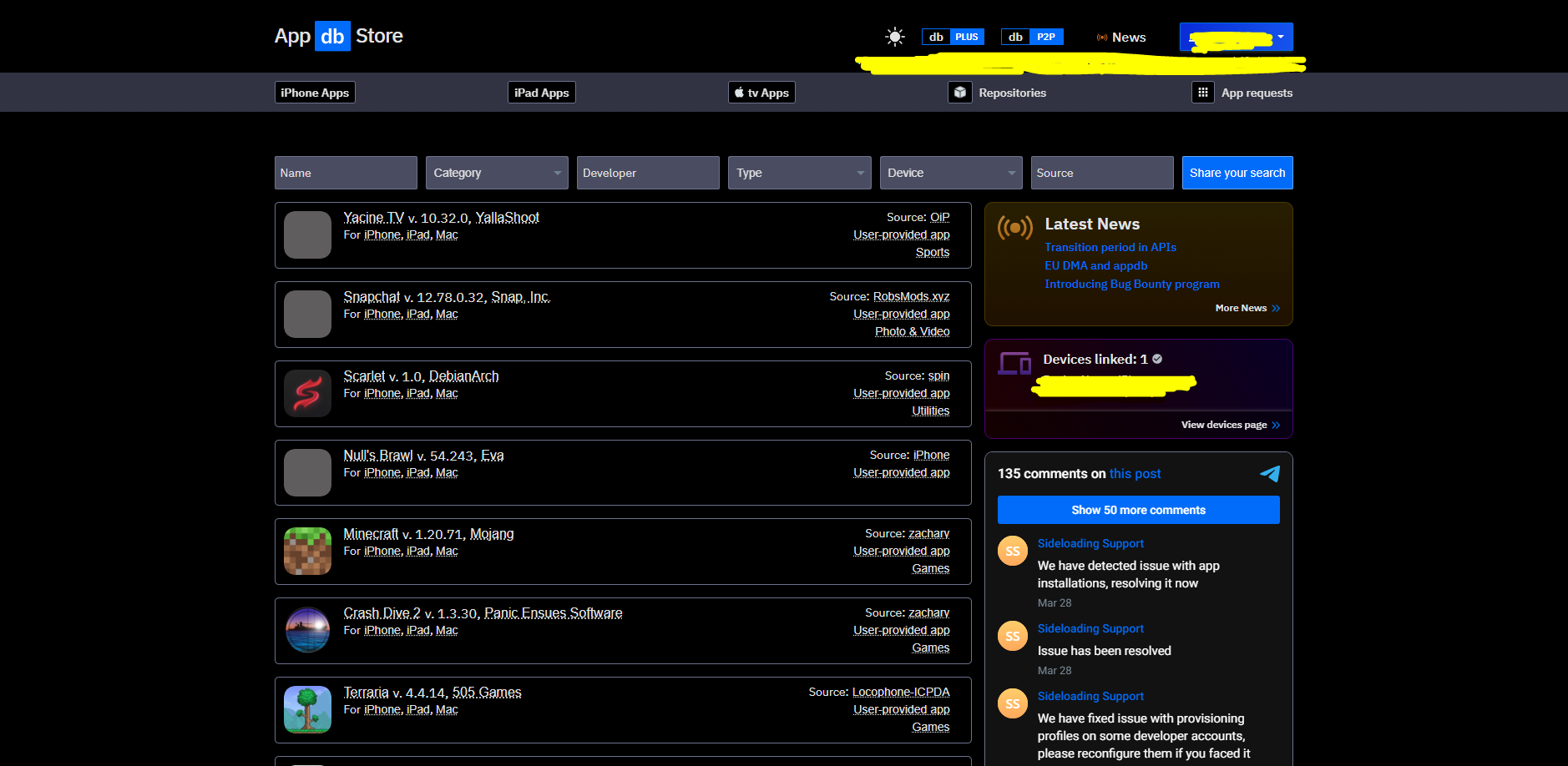Filter by the Mojang developer link
This screenshot has width=1568, height=766.
click(492, 534)
